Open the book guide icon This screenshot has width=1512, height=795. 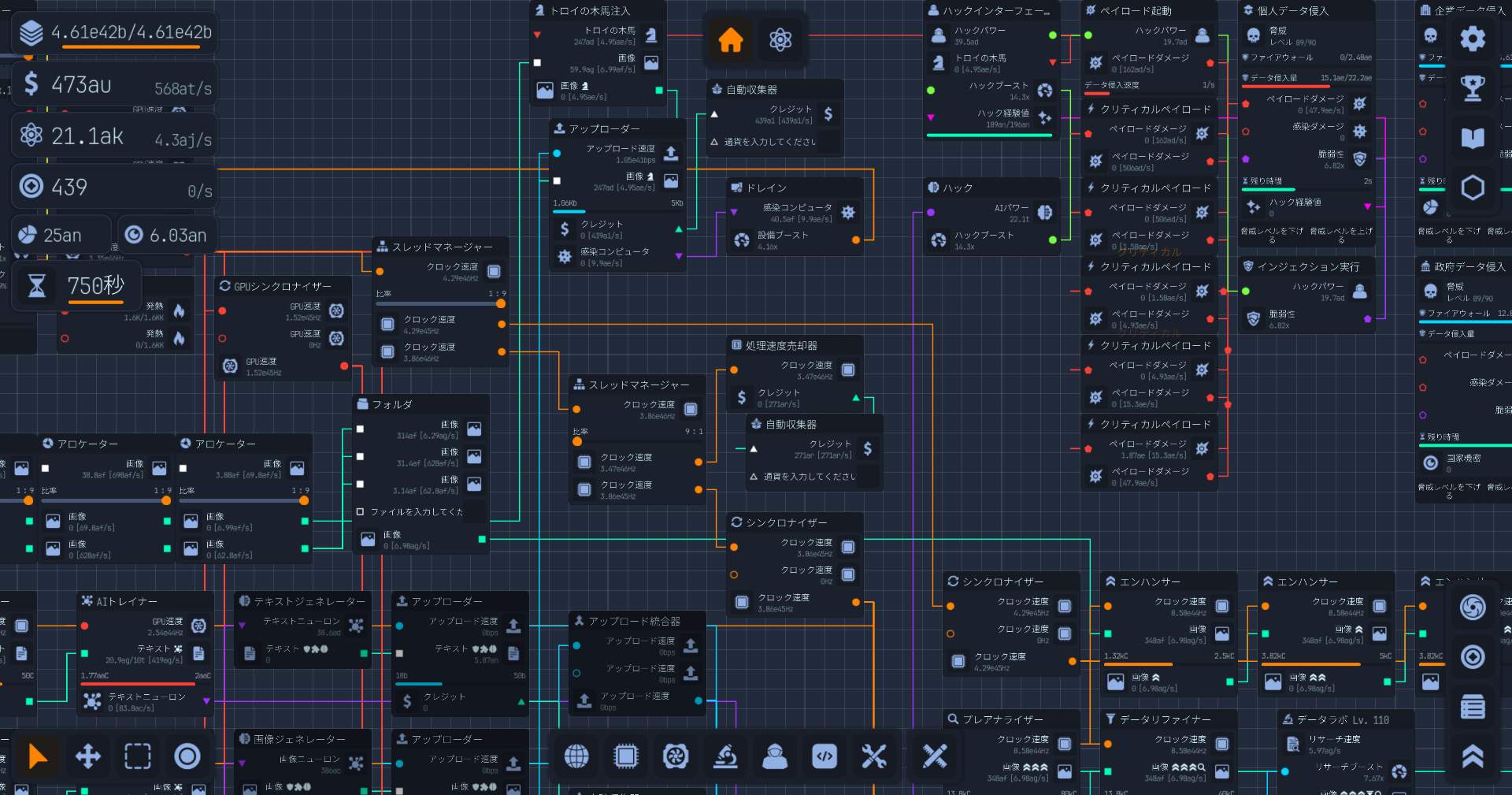tap(1472, 138)
